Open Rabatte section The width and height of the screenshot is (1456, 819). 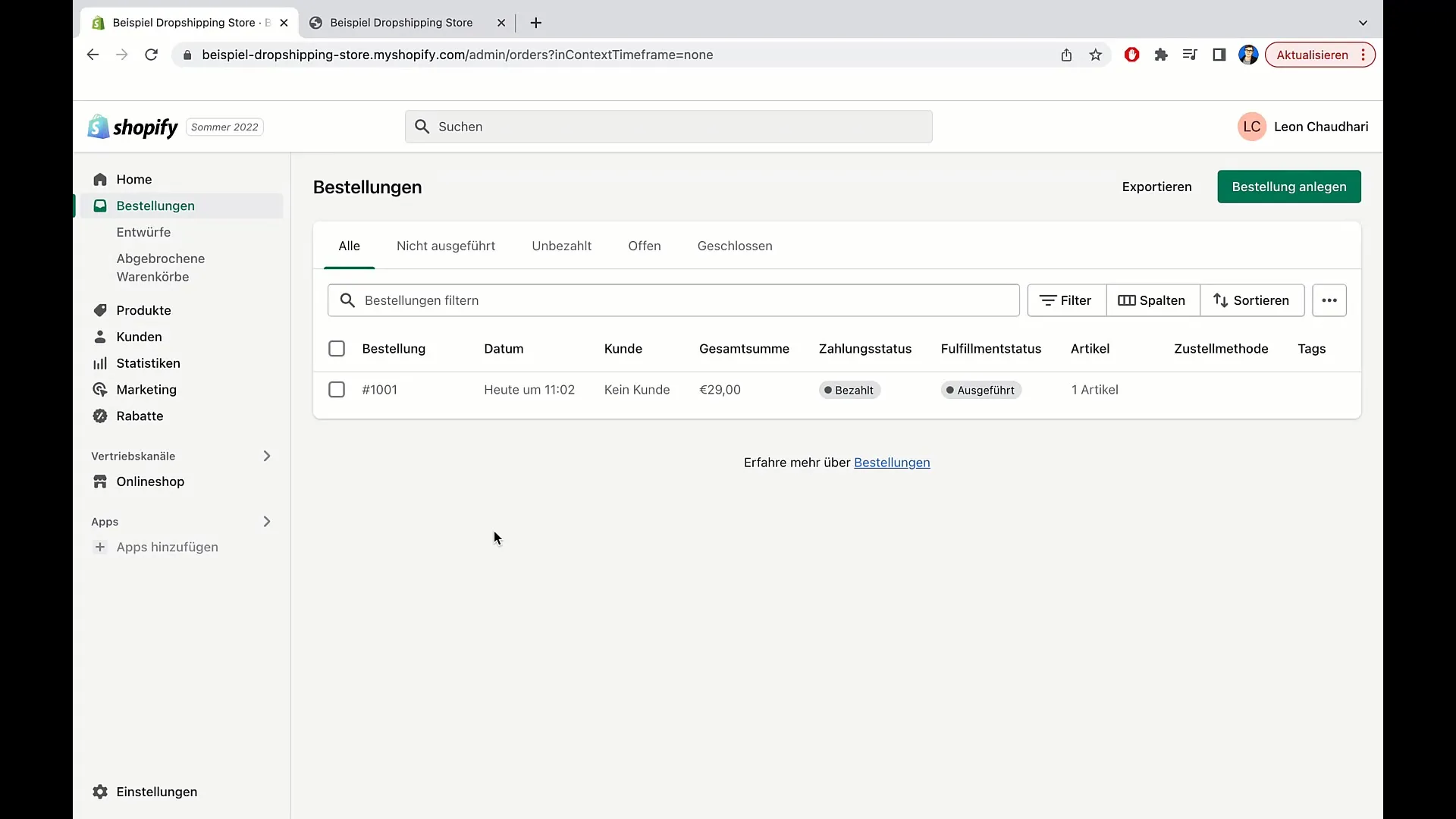click(140, 416)
